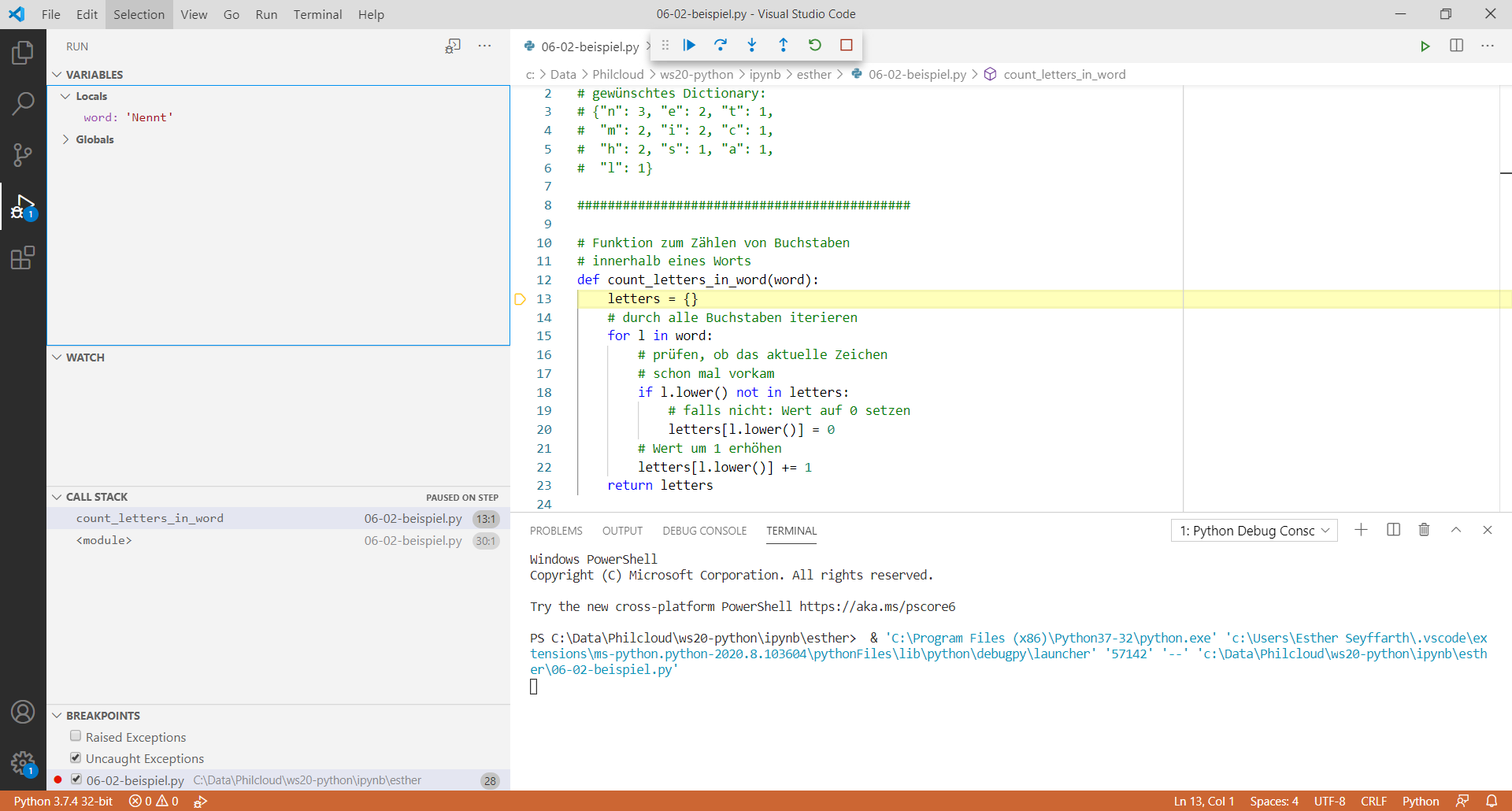Disable Uncaught Exceptions breakpoint
Screen dimensions: 1512x811
[x=76, y=757]
